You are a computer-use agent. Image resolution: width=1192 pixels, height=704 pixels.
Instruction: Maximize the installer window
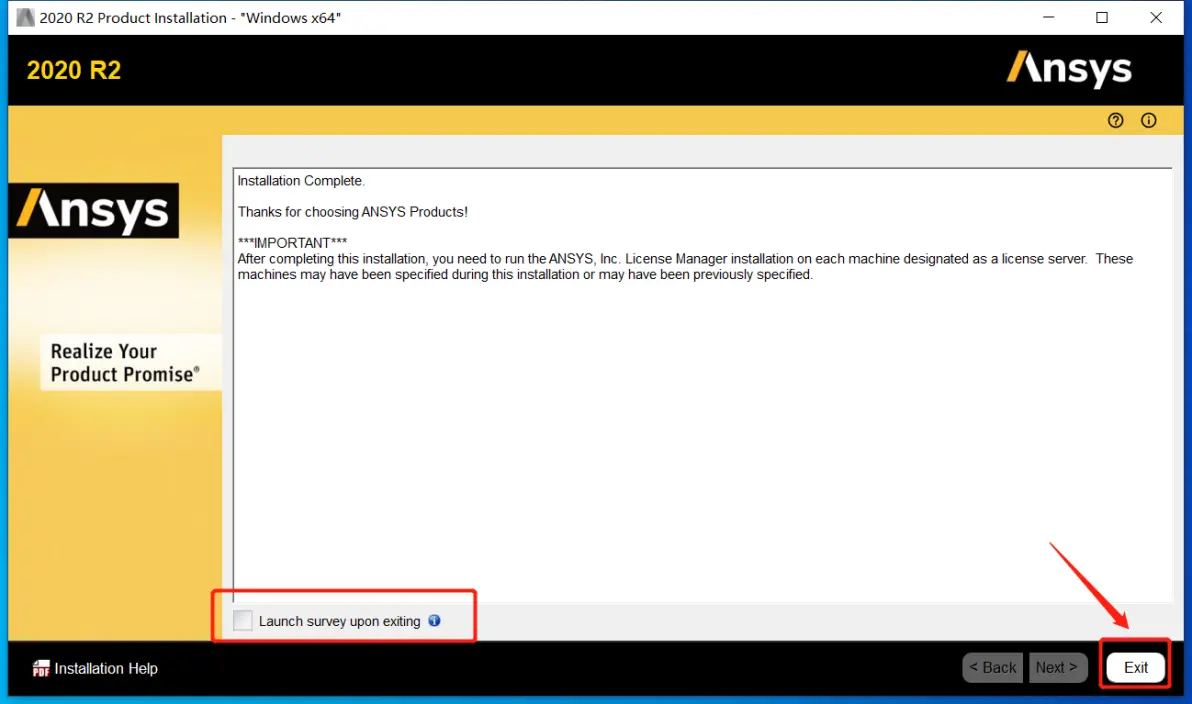pos(1102,17)
